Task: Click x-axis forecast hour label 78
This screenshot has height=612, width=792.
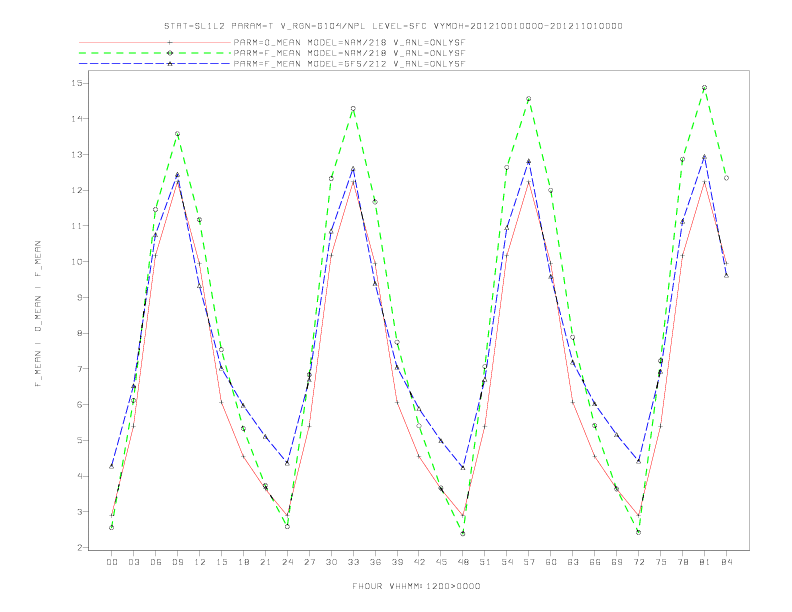Action: tap(682, 562)
